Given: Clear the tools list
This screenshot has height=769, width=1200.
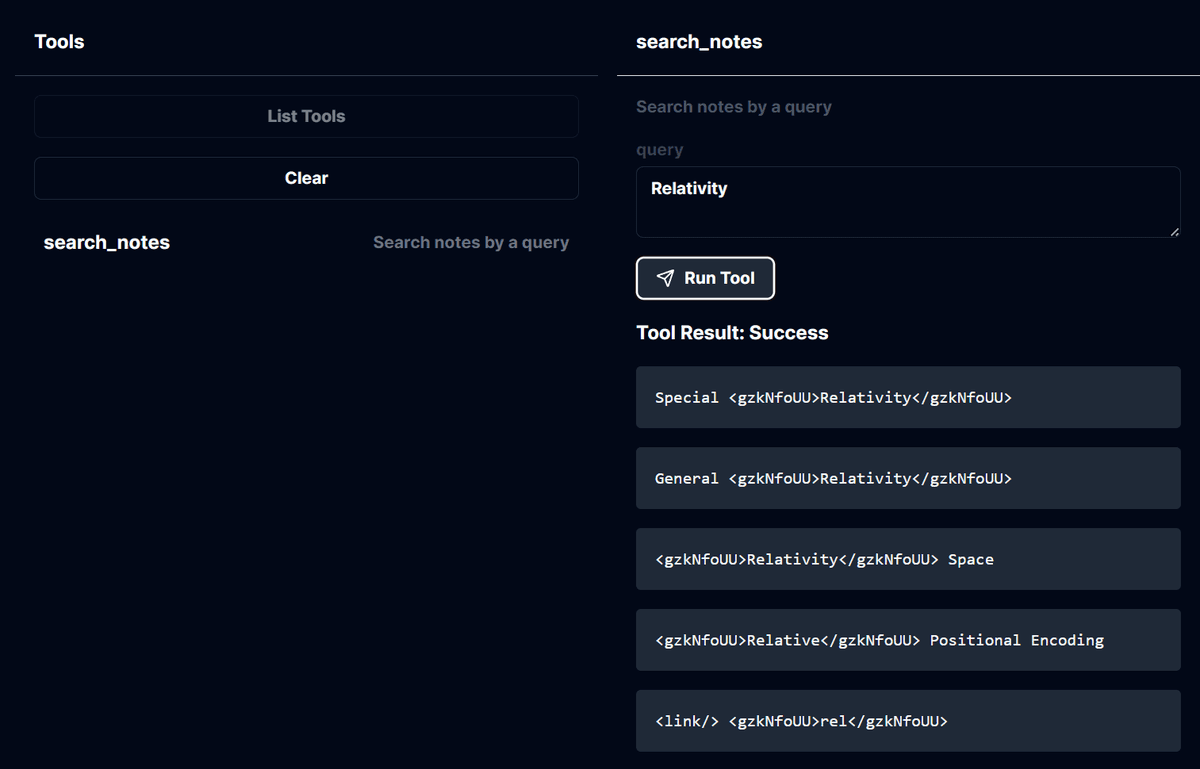Looking at the screenshot, I should pyautogui.click(x=306, y=178).
